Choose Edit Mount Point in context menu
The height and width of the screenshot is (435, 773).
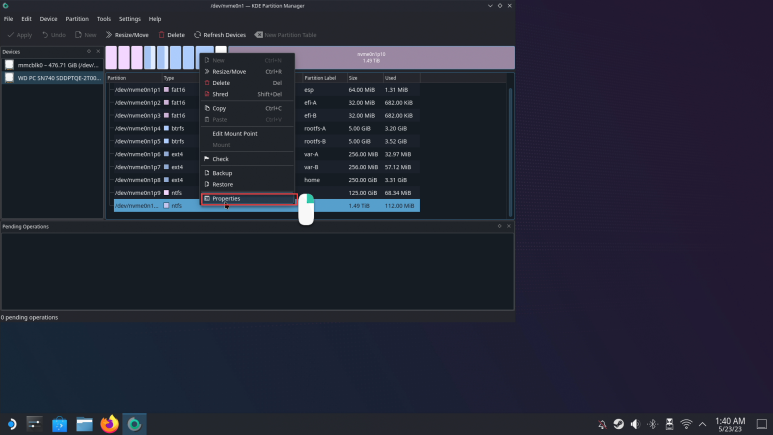(247, 134)
